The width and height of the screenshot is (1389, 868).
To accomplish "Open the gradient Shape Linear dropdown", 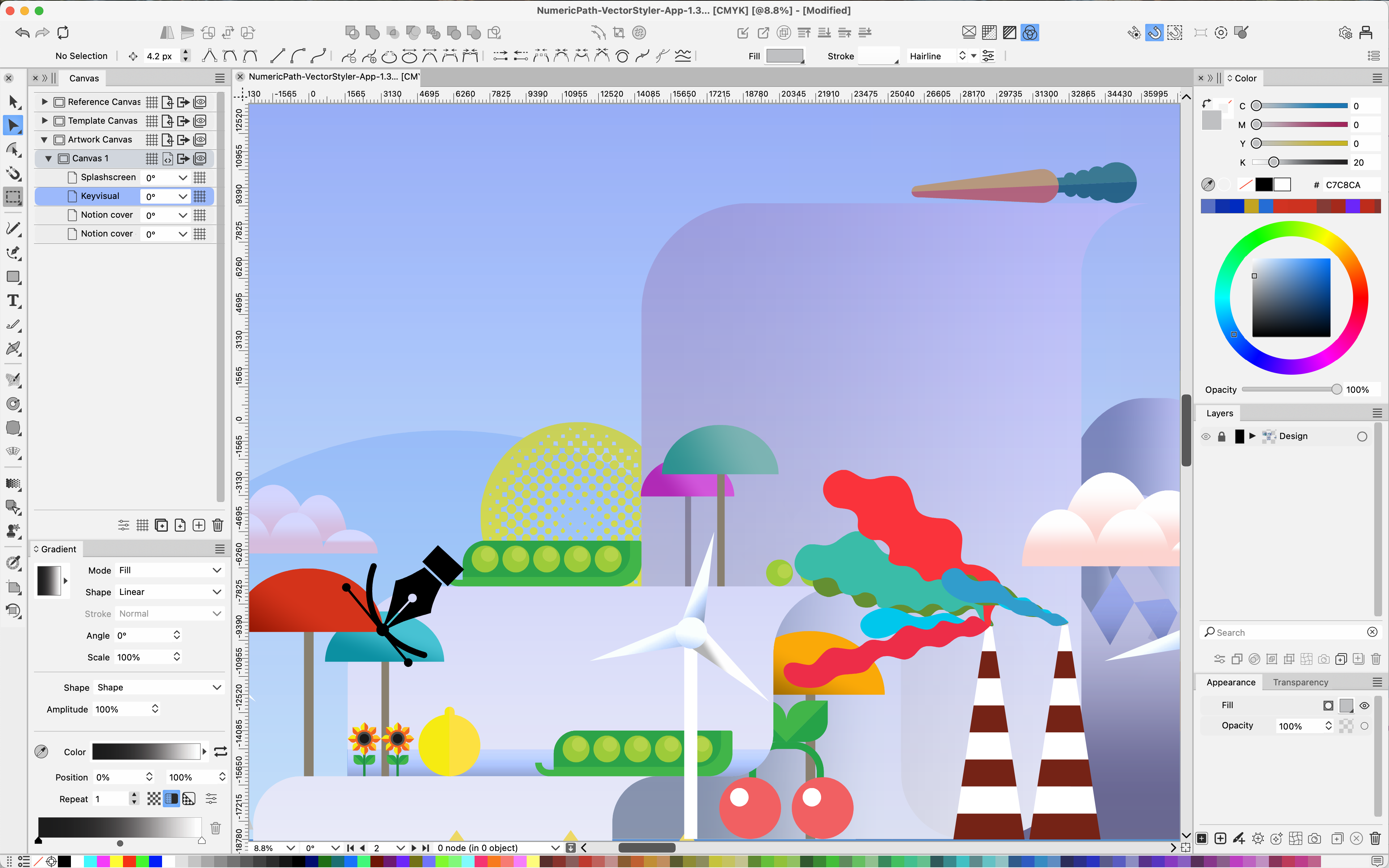I will 169,592.
